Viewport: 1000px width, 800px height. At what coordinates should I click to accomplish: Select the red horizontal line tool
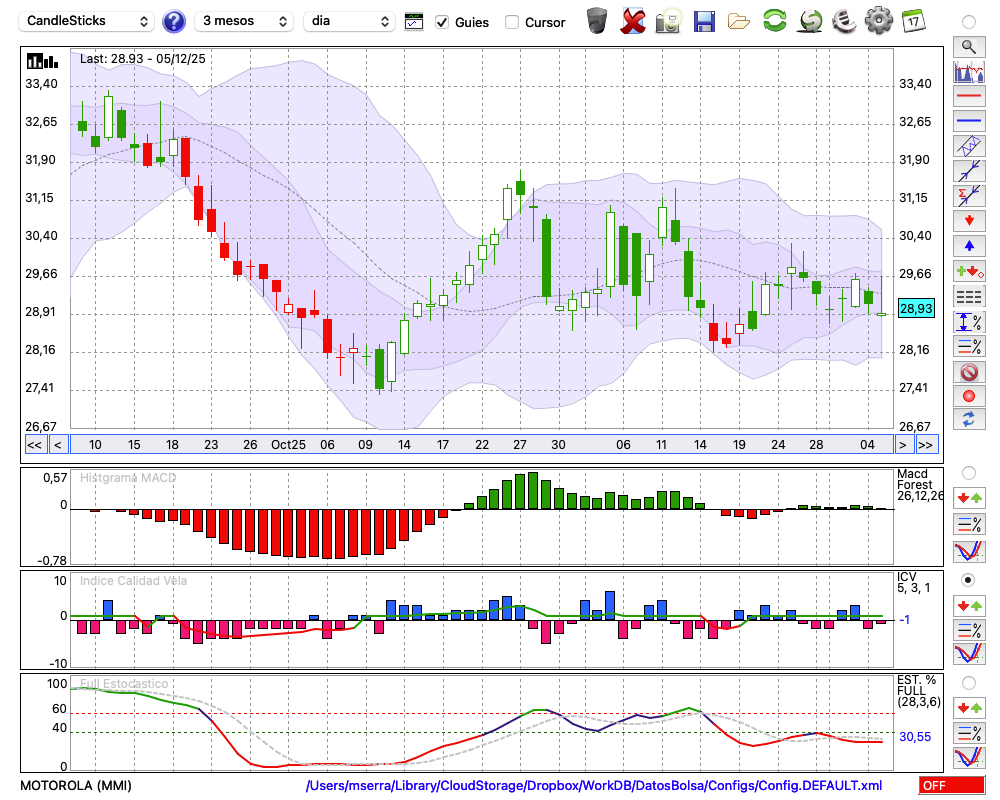968,97
